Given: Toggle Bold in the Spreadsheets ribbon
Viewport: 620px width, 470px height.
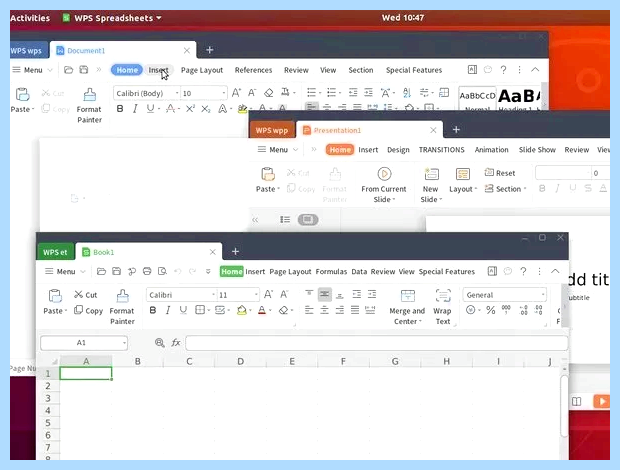Looking at the screenshot, I should pyautogui.click(x=153, y=311).
